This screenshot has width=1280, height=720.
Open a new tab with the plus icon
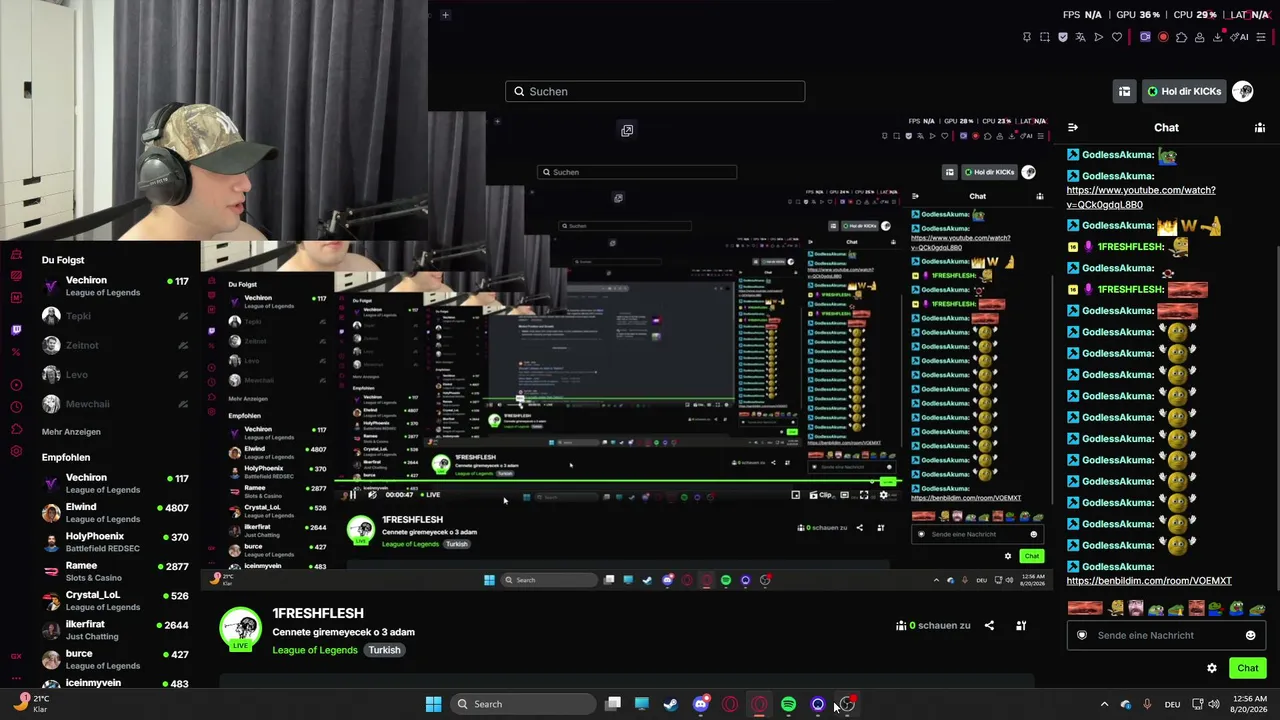pyautogui.click(x=445, y=15)
